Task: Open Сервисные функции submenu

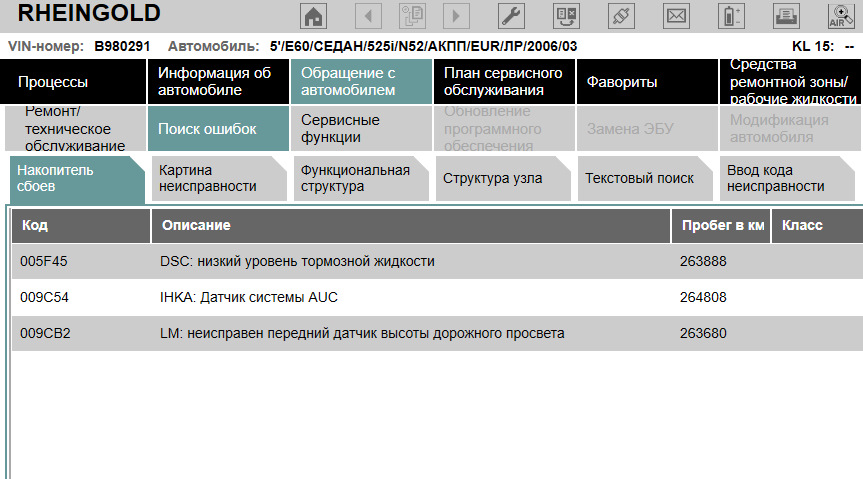Action: tap(362, 128)
